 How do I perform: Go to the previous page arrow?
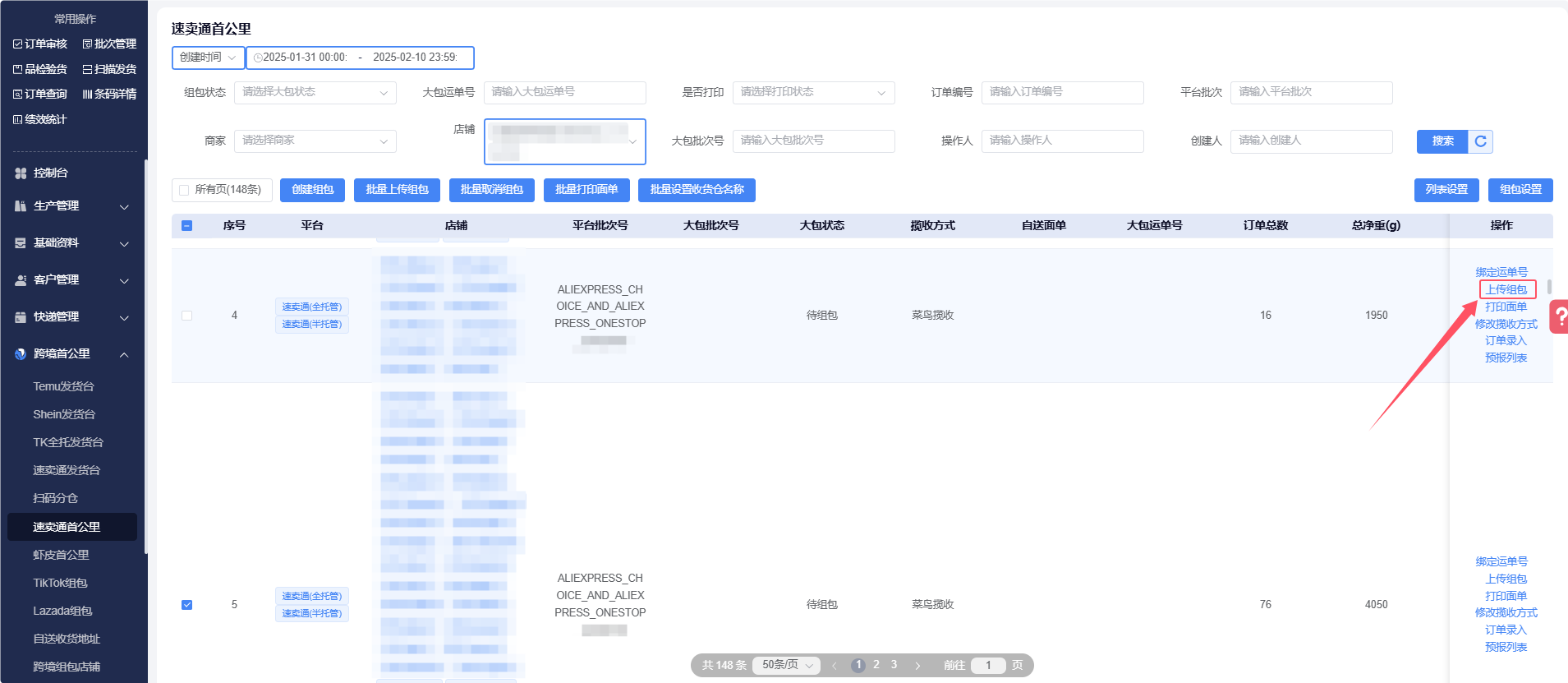coord(835,666)
